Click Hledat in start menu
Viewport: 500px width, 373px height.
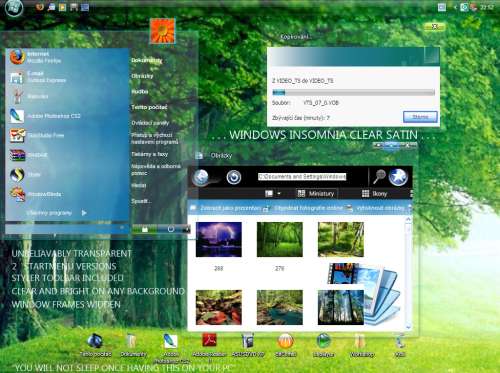click(x=139, y=185)
